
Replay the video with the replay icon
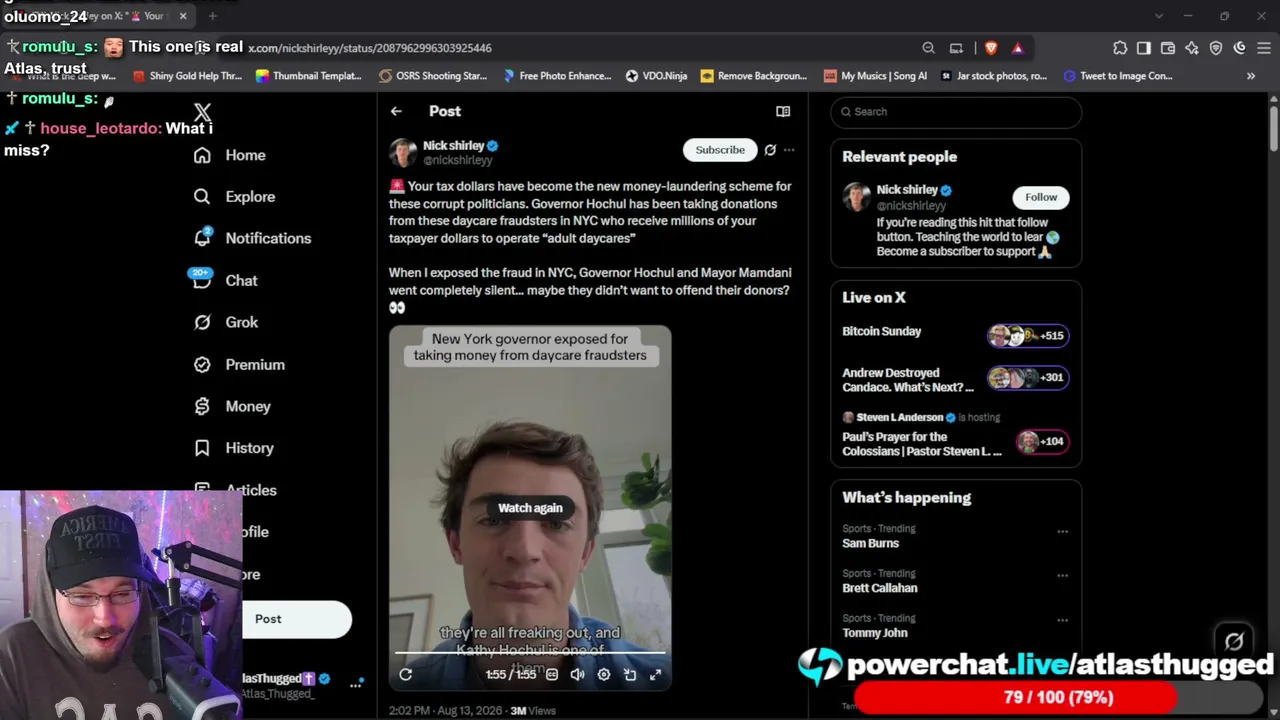click(x=406, y=675)
